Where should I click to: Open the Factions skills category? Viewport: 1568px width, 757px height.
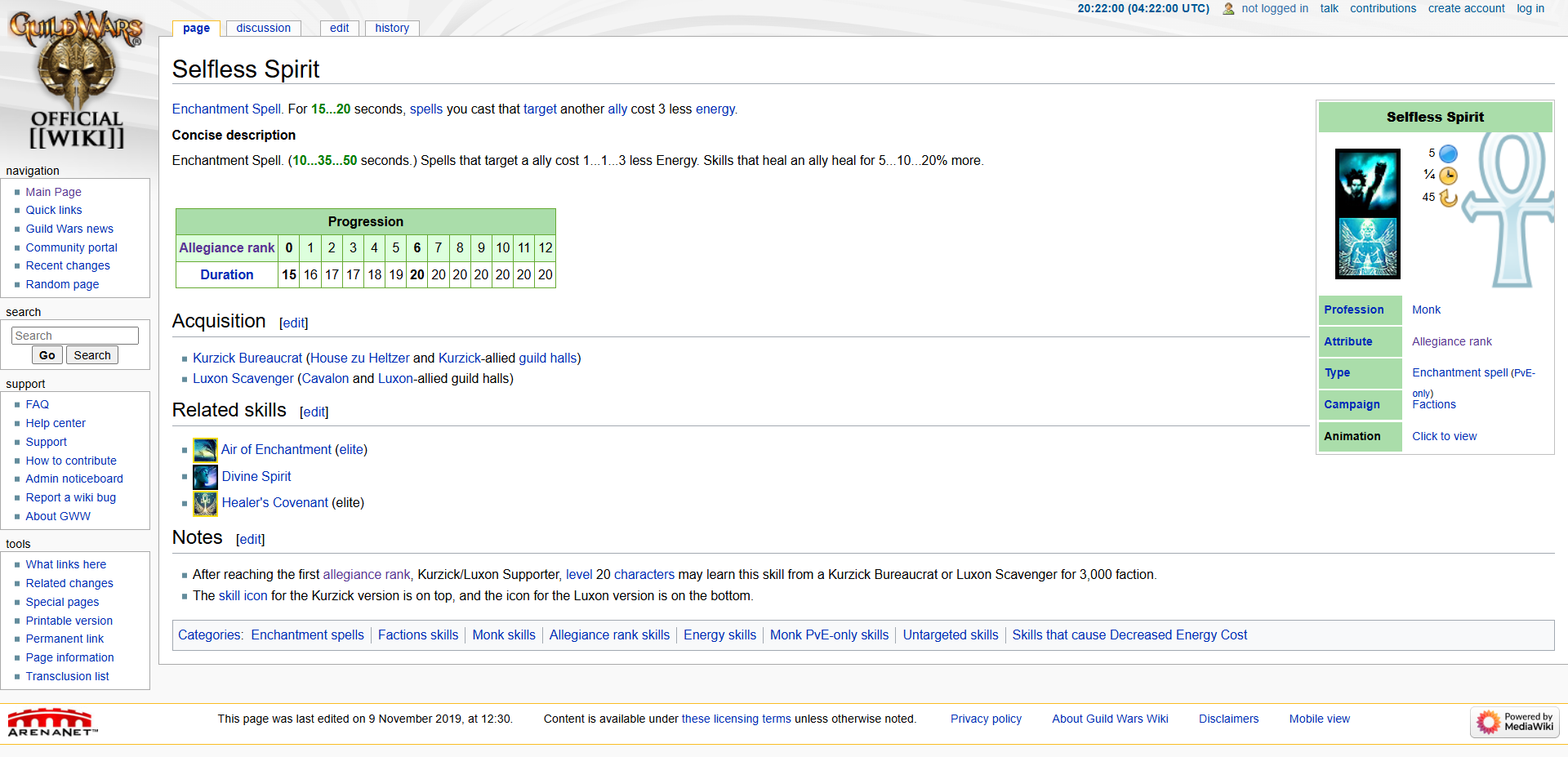418,635
